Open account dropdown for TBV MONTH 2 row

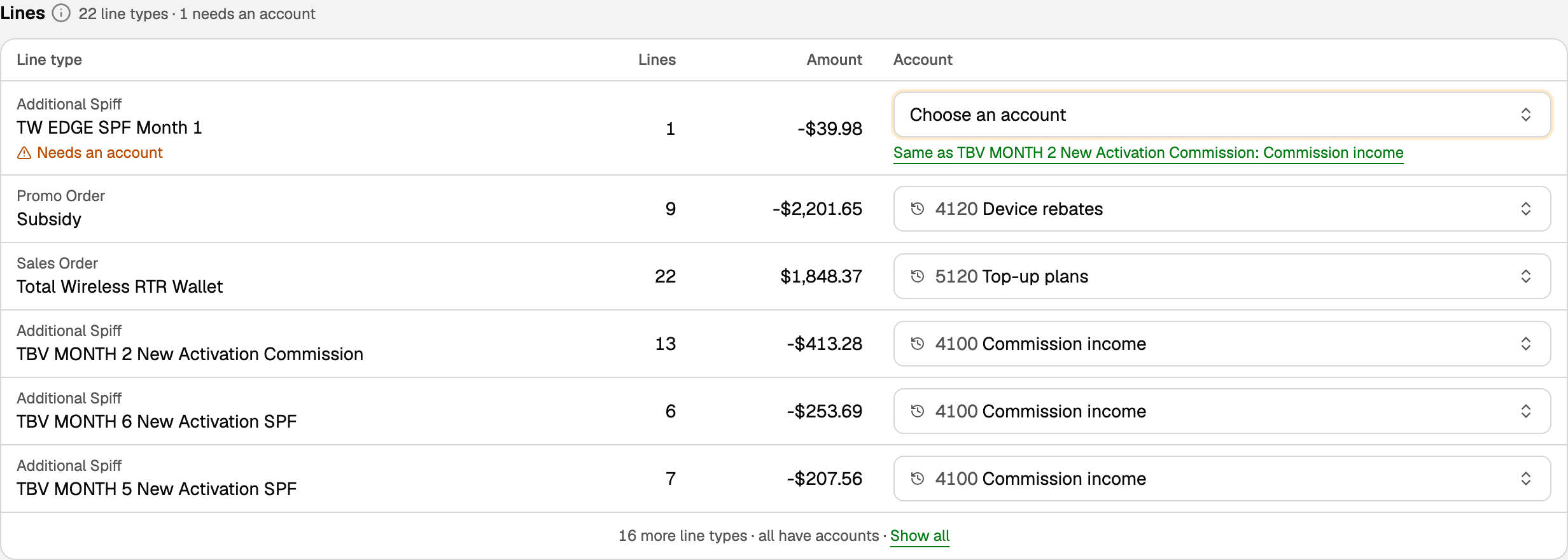tap(1222, 344)
